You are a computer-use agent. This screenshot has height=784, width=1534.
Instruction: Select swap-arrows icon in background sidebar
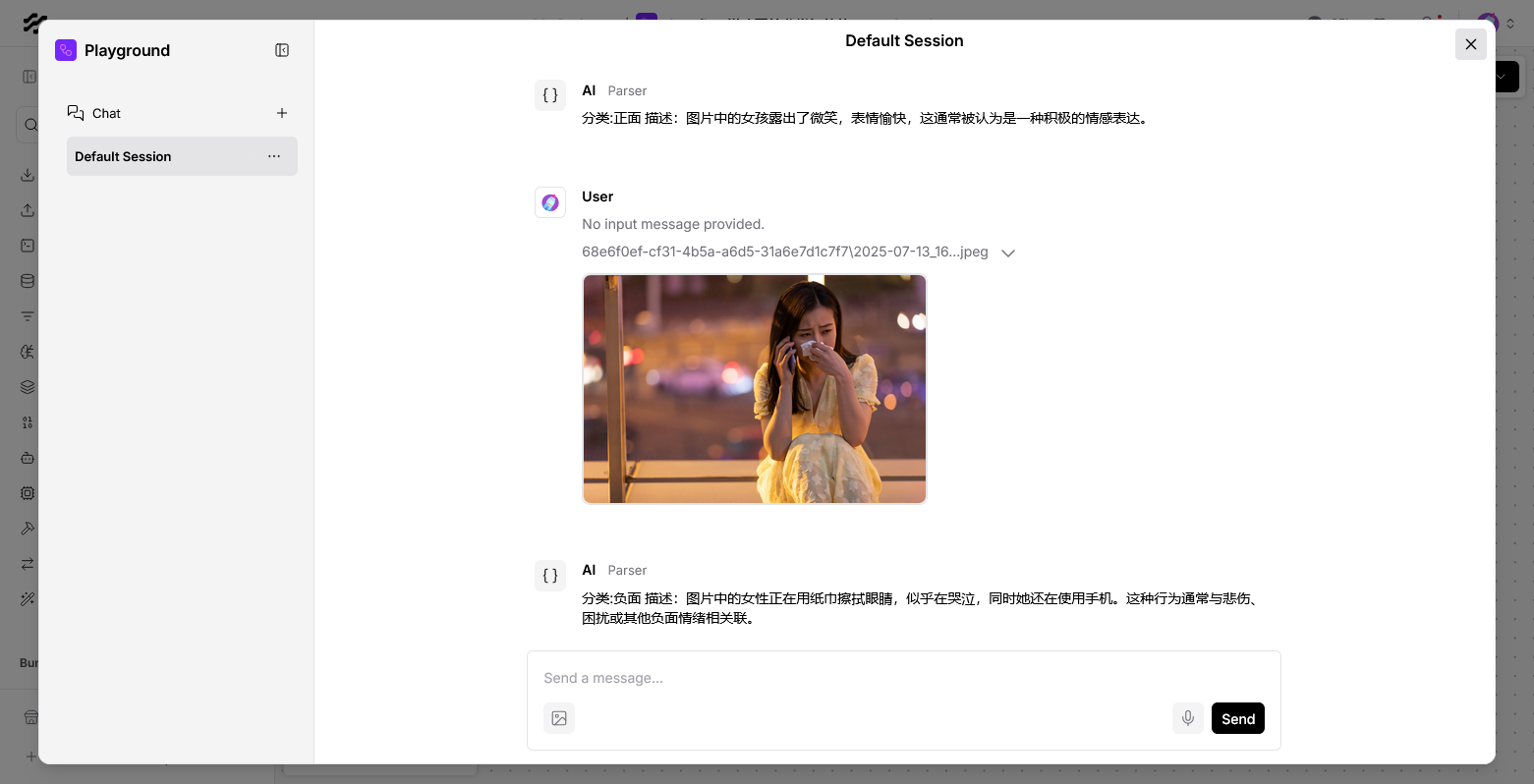coord(28,564)
